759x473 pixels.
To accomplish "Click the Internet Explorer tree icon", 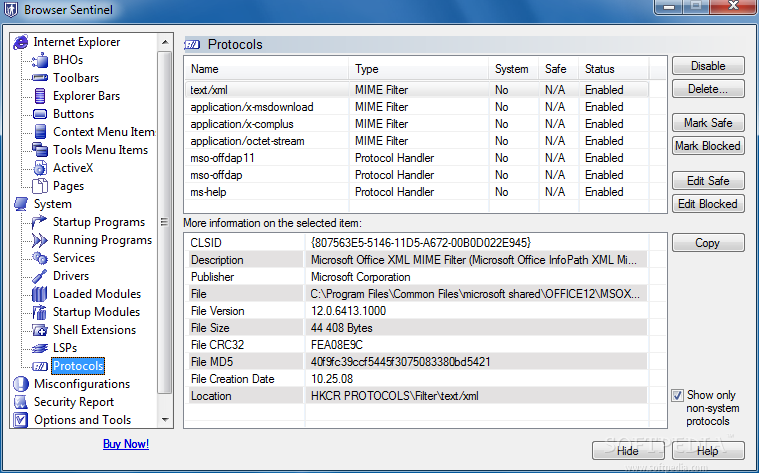I will click(x=21, y=42).
